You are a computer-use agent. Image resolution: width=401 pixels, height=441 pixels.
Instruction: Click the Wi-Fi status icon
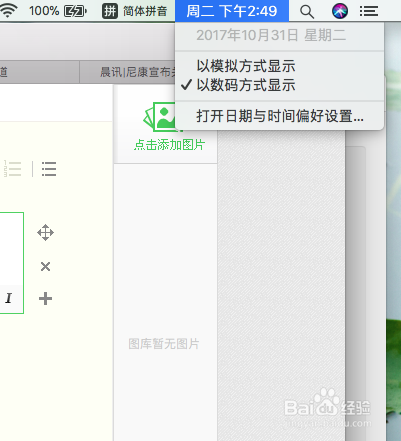[9, 11]
